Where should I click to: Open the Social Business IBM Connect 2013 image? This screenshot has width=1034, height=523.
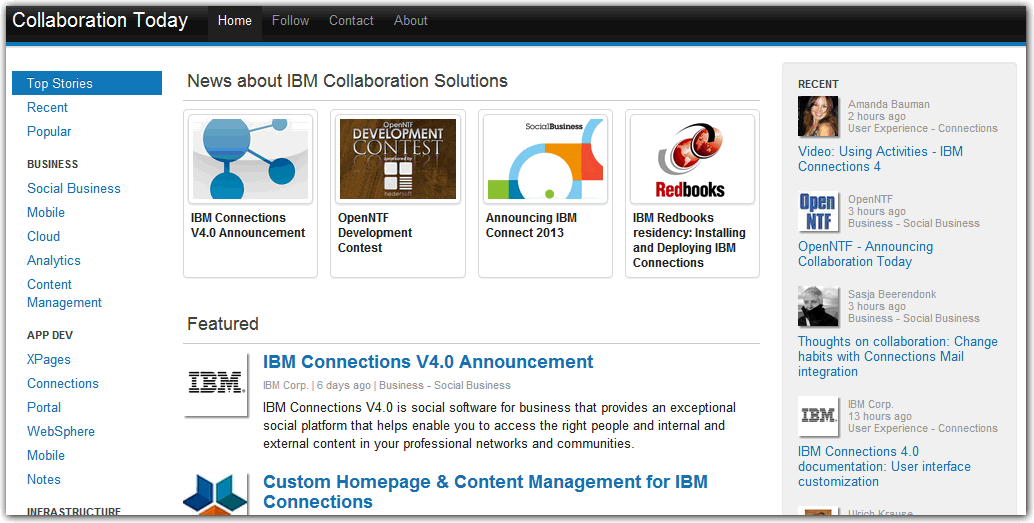[x=545, y=159]
